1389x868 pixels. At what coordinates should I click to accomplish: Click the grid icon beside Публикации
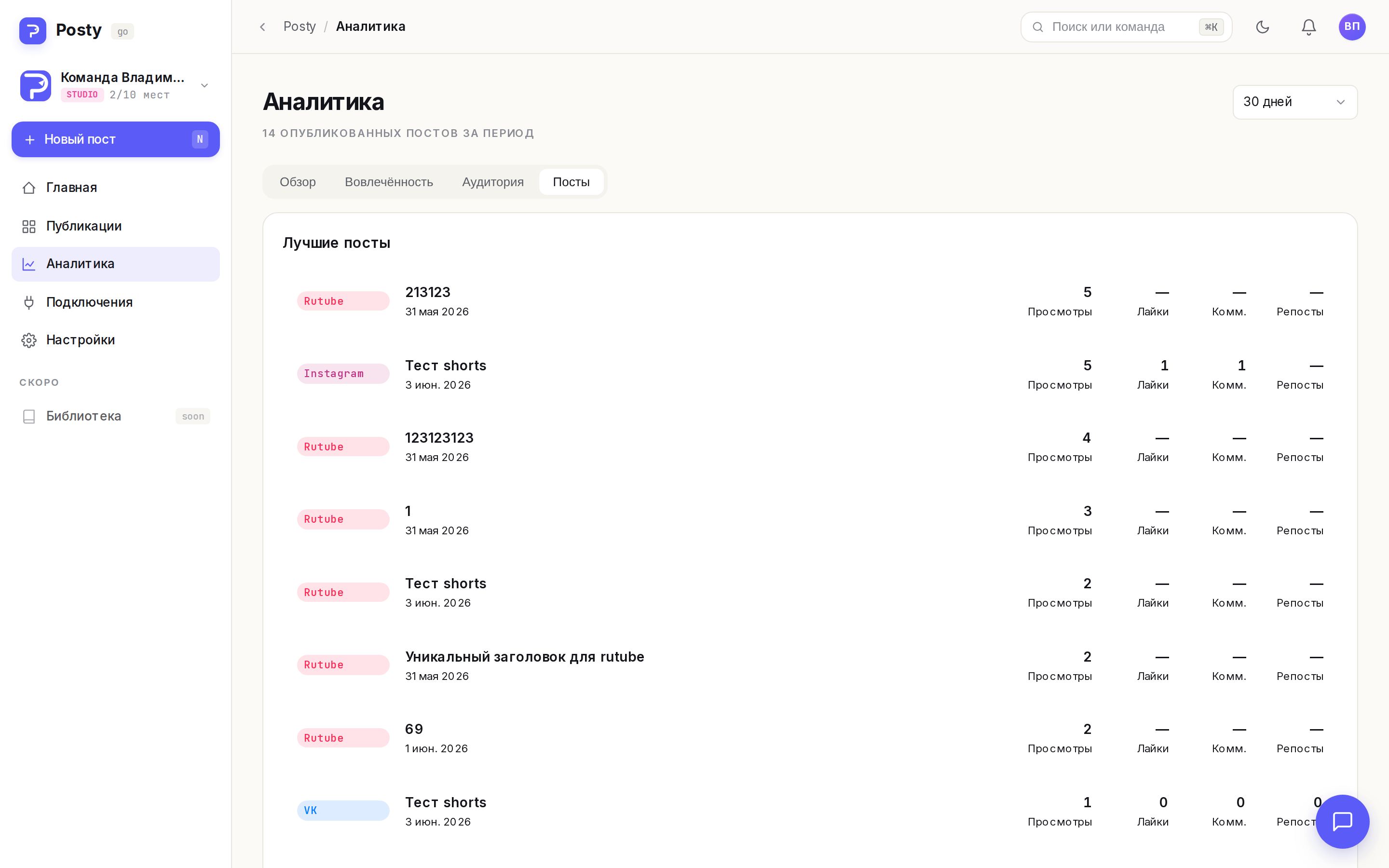coord(29,226)
